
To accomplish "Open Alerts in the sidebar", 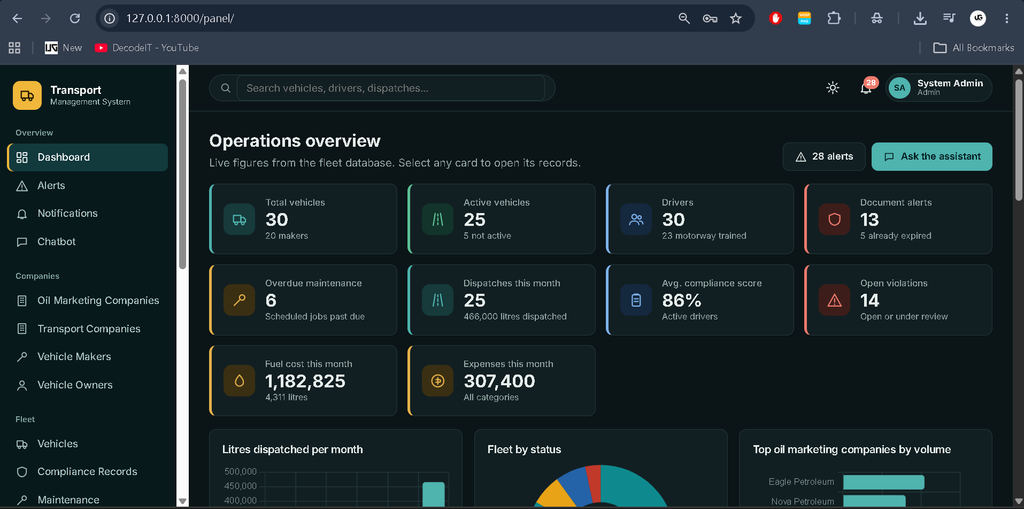I will click(x=88, y=186).
